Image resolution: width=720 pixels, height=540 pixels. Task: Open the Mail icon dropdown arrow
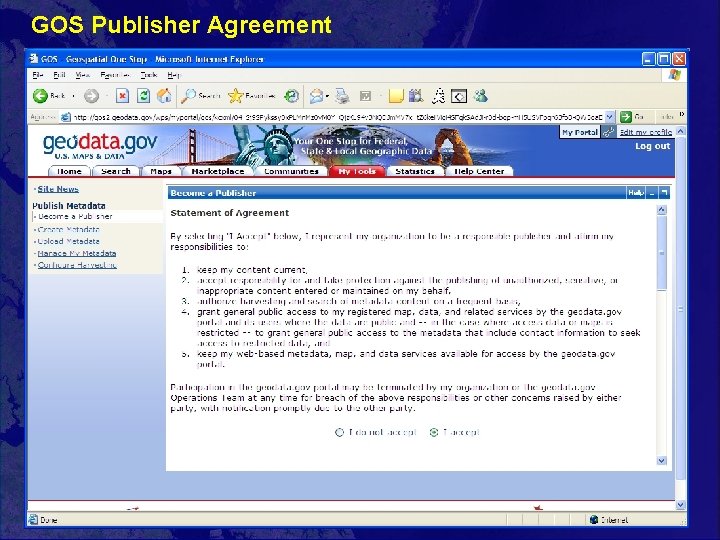pyautogui.click(x=327, y=96)
